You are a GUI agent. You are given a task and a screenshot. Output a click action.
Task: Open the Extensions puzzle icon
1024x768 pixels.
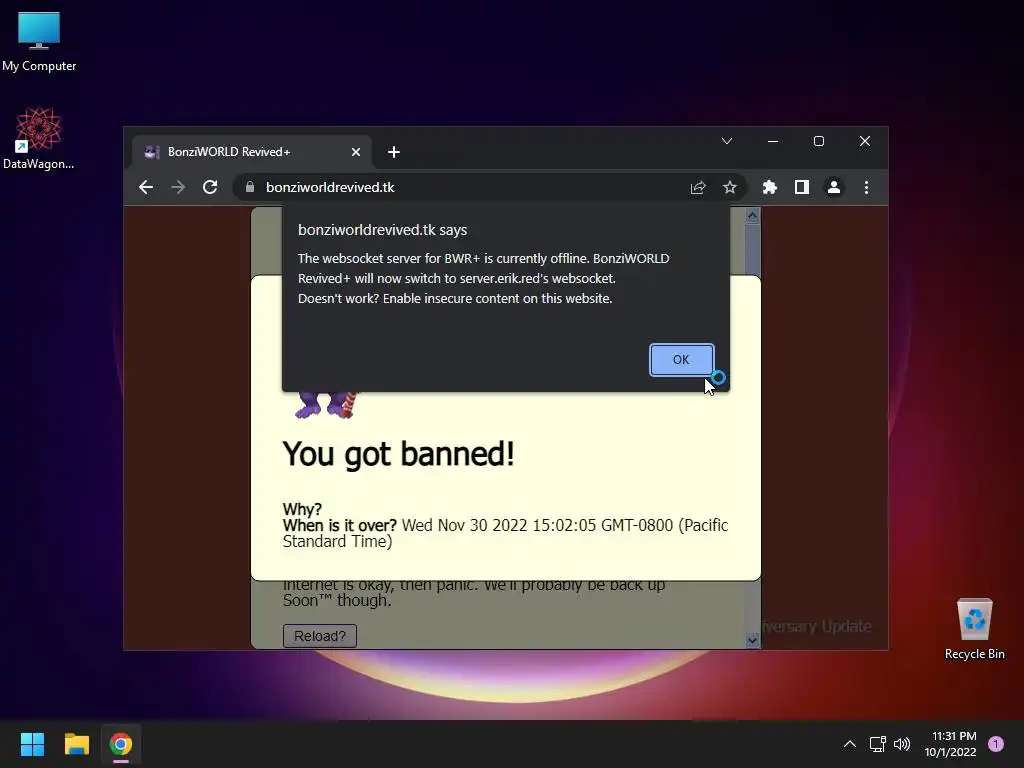769,187
